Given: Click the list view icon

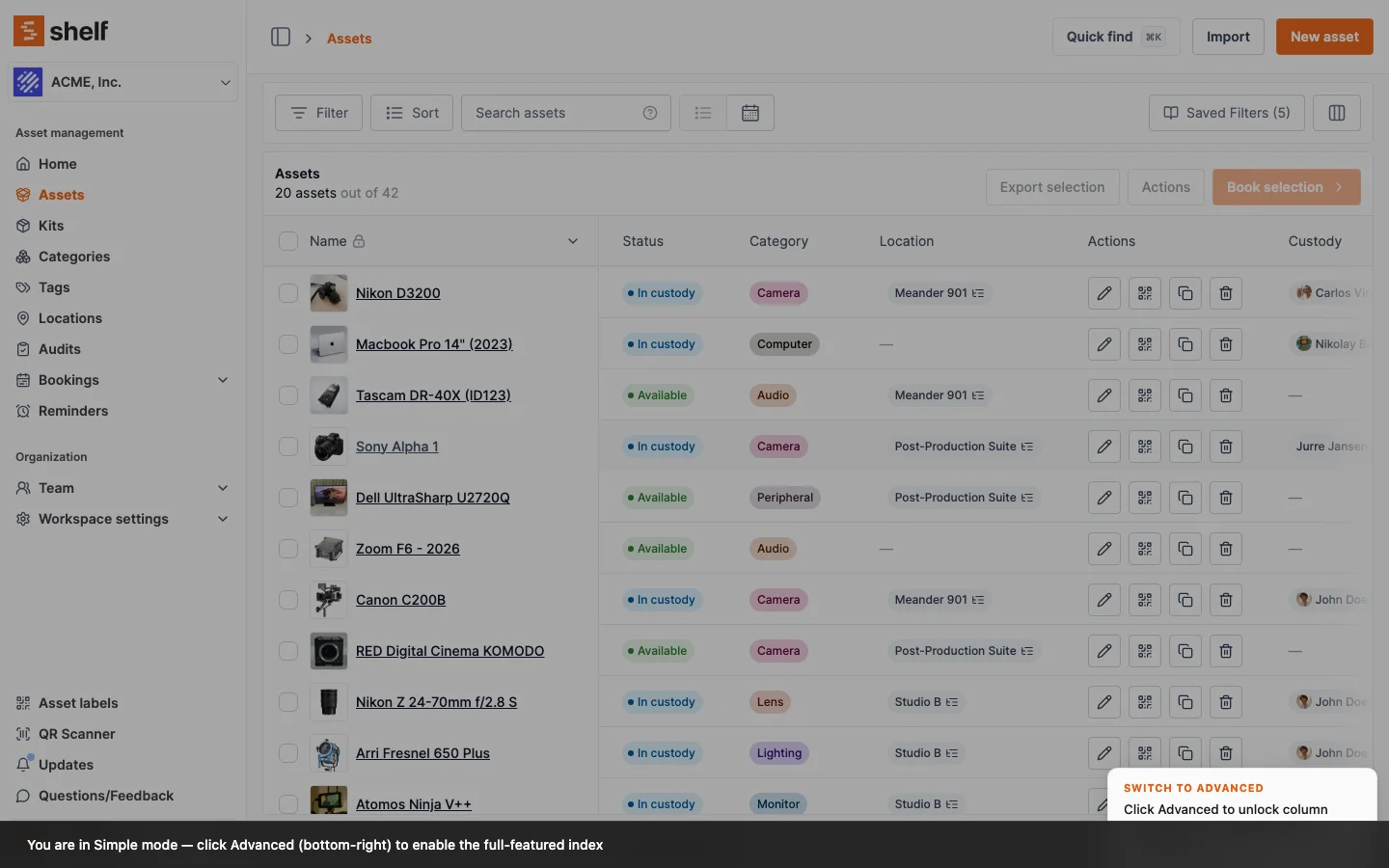Looking at the screenshot, I should click(x=703, y=113).
